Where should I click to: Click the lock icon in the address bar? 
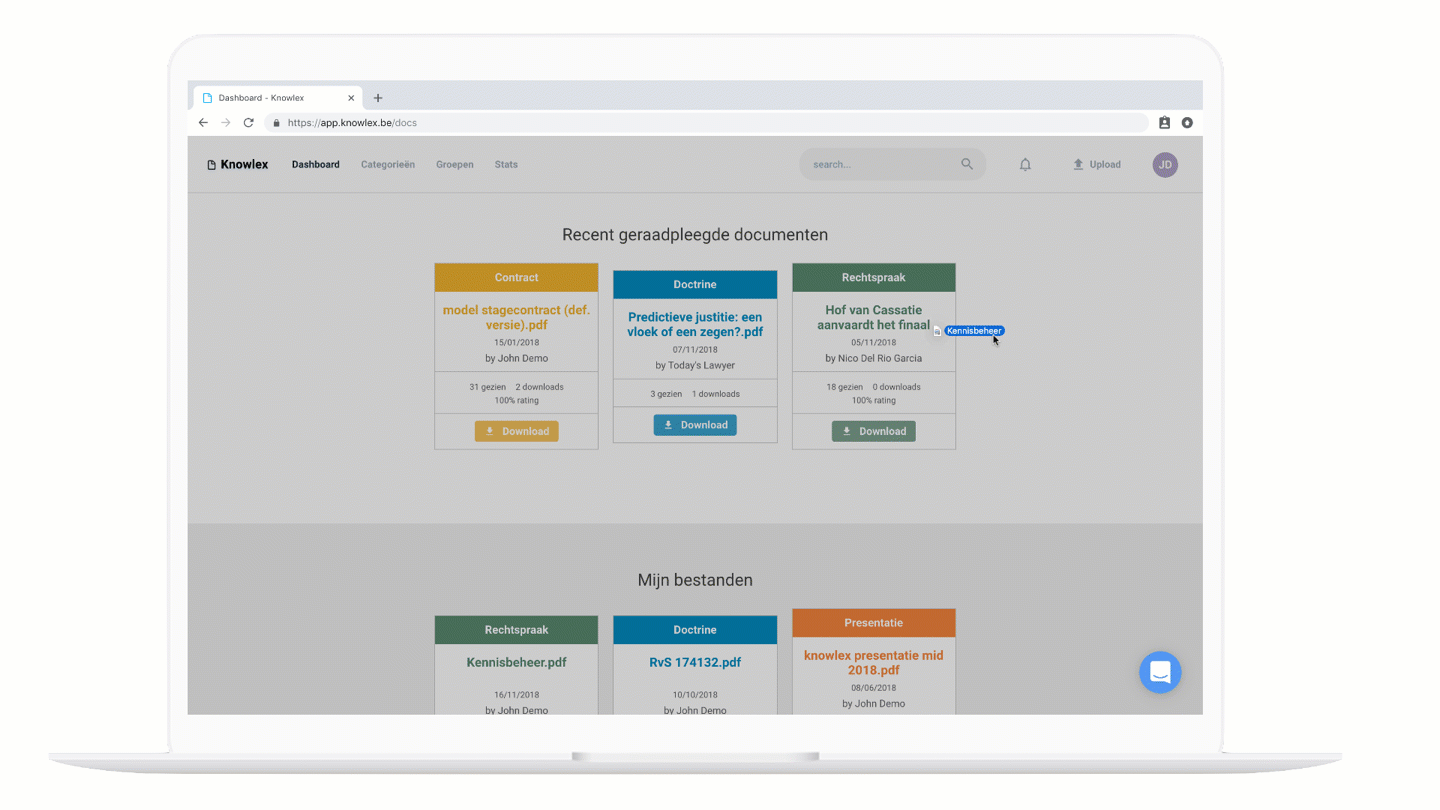277,123
